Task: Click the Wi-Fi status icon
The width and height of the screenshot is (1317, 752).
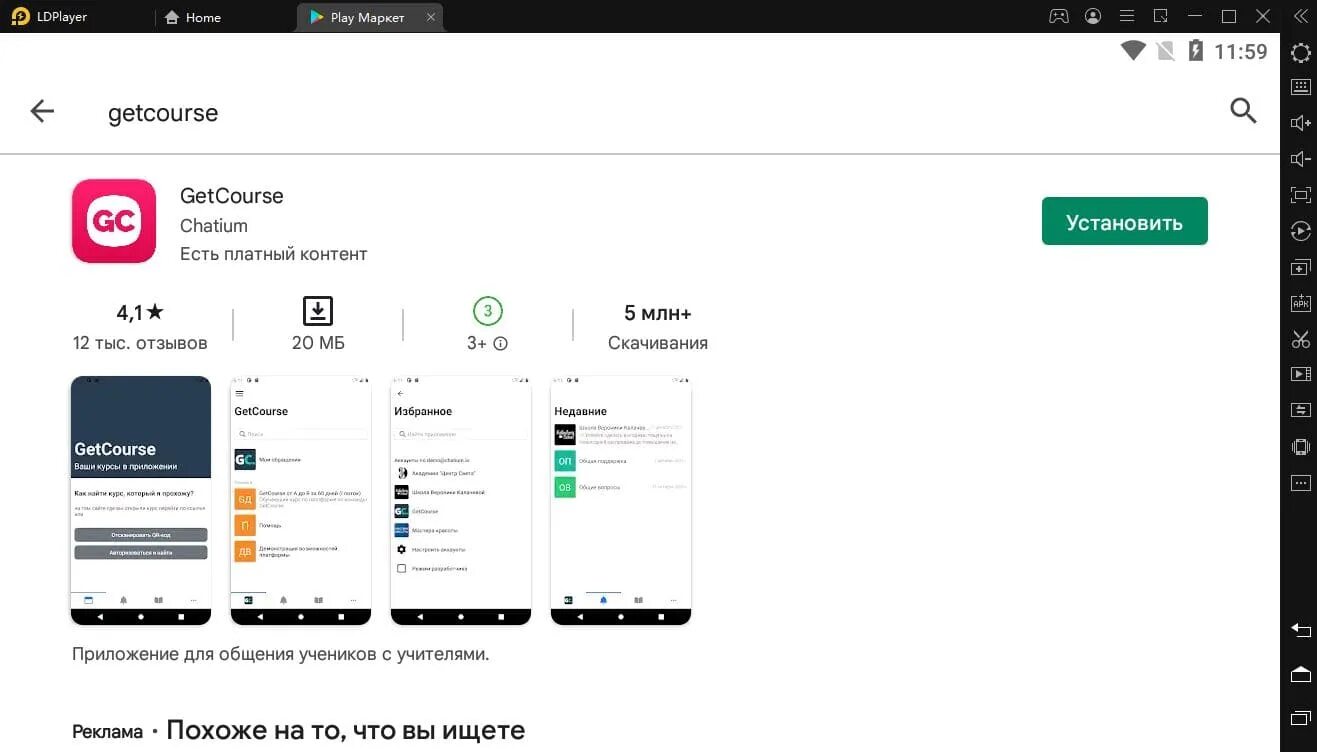Action: [1133, 50]
